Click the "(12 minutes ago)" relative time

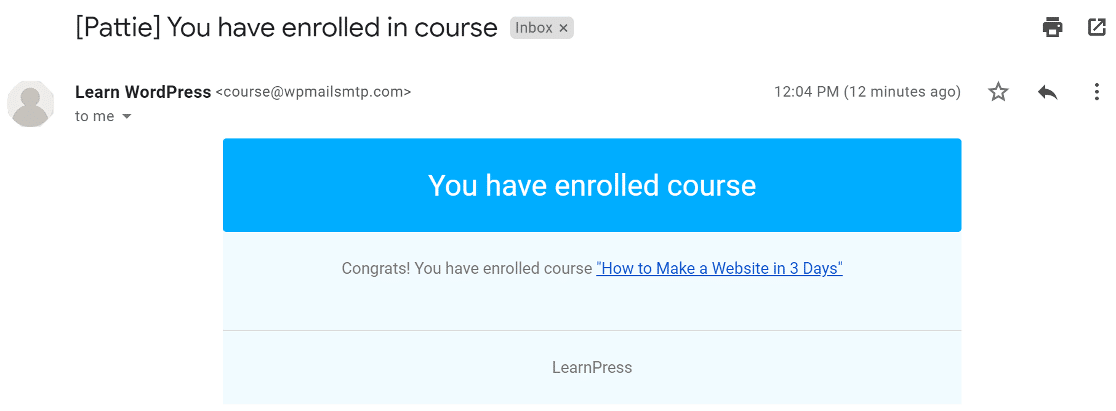902,92
